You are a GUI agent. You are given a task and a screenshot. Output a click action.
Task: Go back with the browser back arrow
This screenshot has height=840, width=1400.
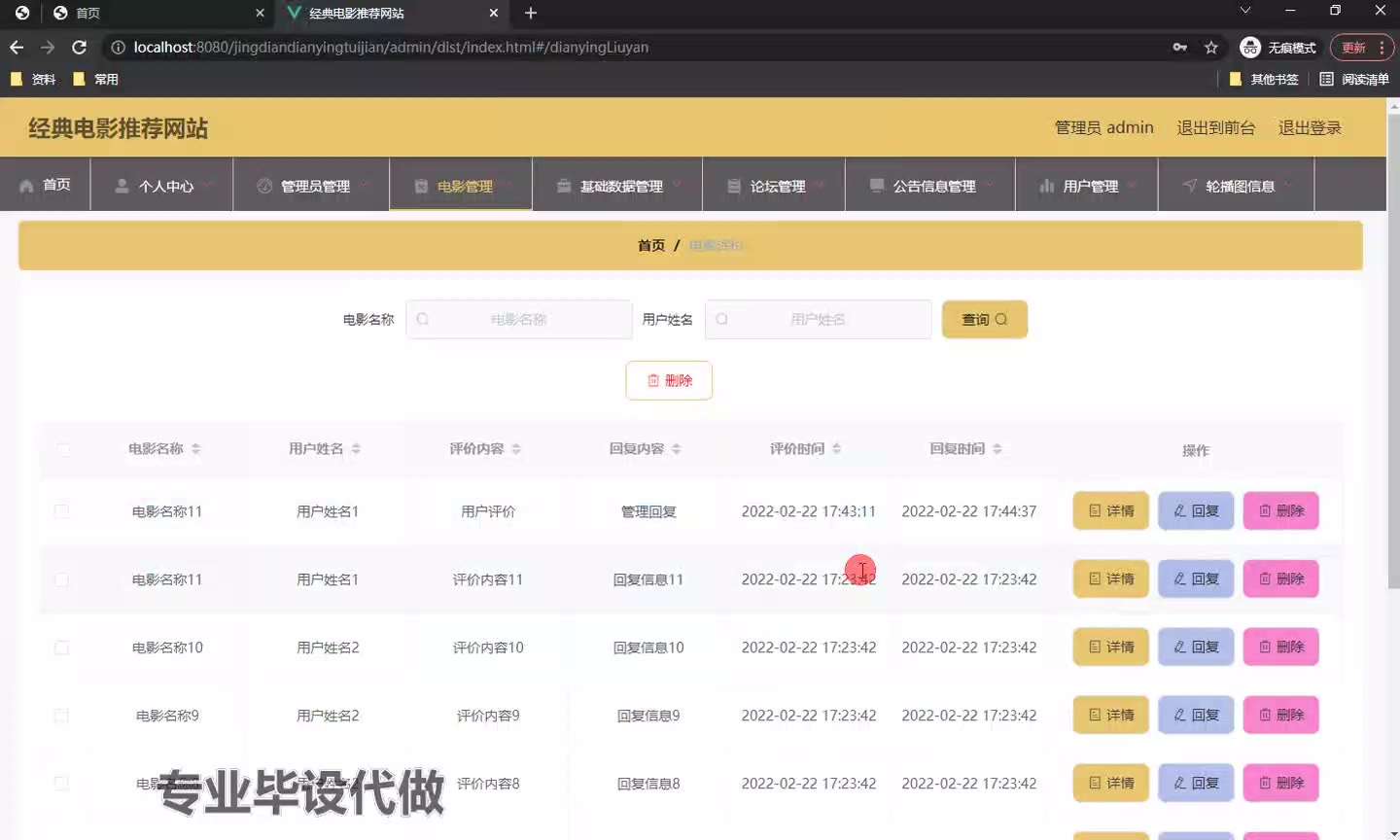17,47
